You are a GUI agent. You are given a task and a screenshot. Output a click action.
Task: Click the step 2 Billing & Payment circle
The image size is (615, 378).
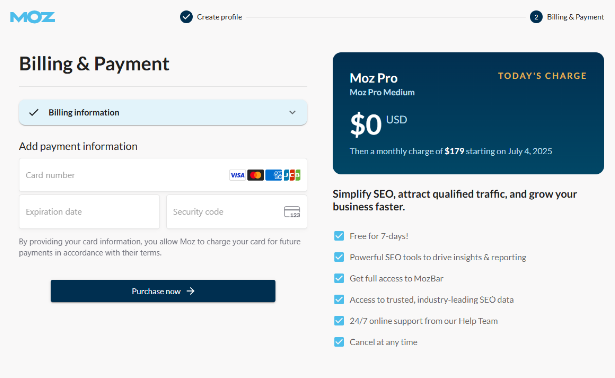click(x=536, y=17)
